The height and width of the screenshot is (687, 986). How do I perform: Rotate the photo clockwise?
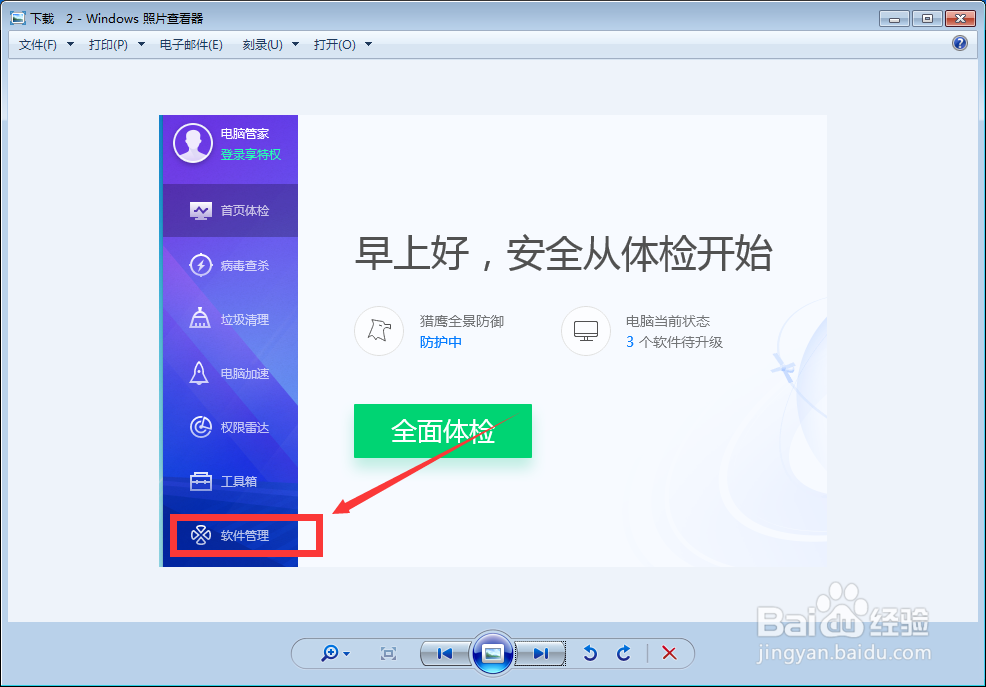click(623, 654)
